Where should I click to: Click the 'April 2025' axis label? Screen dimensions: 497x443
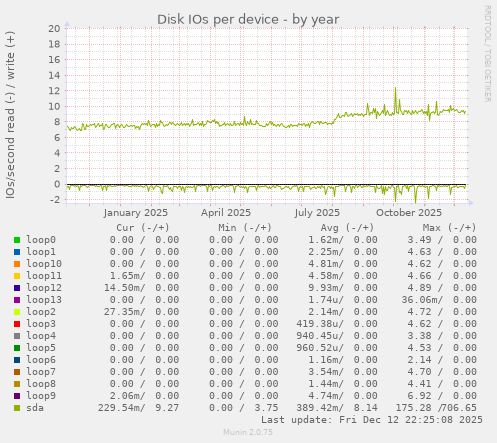[226, 213]
